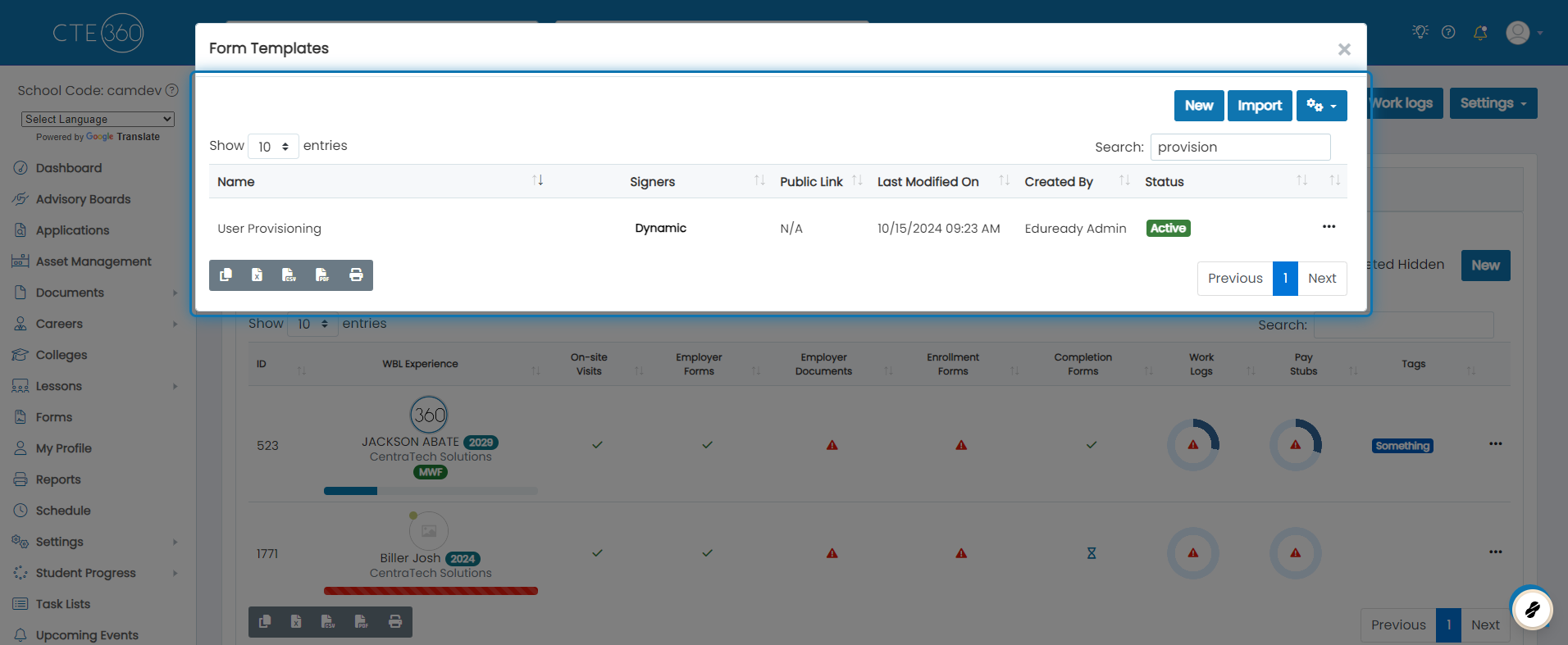Open the floating chat widget icon
The image size is (1568, 645).
click(1532, 609)
